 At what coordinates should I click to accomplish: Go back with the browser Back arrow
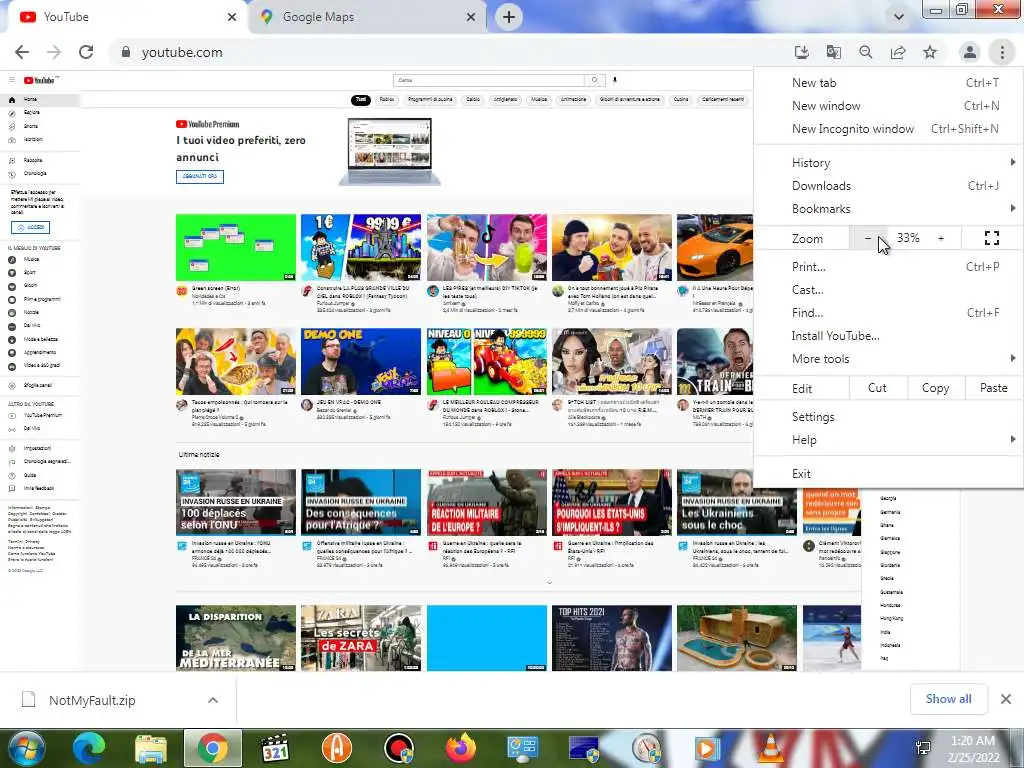pos(22,52)
